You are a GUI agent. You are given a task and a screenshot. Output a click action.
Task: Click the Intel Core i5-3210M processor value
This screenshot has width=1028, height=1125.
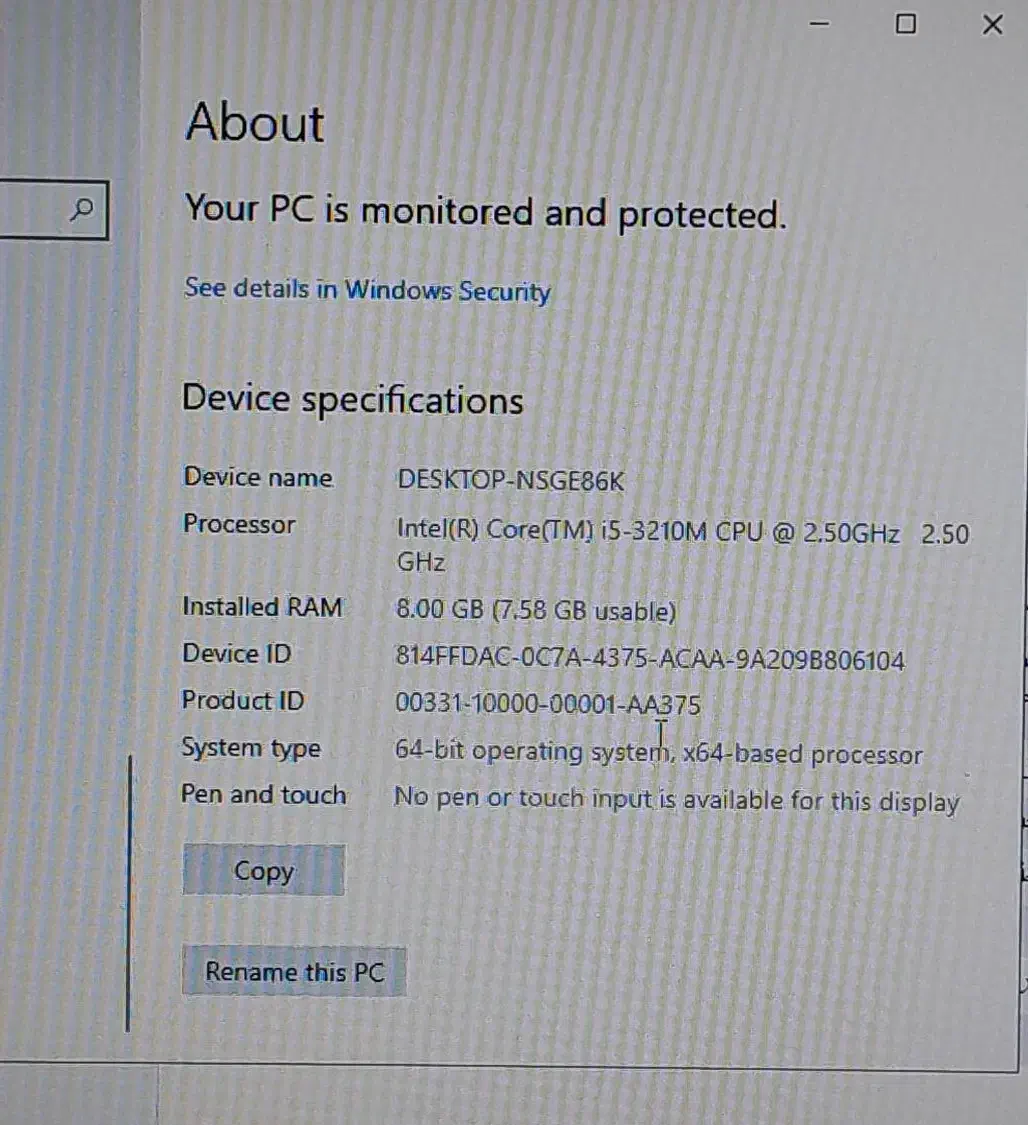pyautogui.click(x=682, y=546)
